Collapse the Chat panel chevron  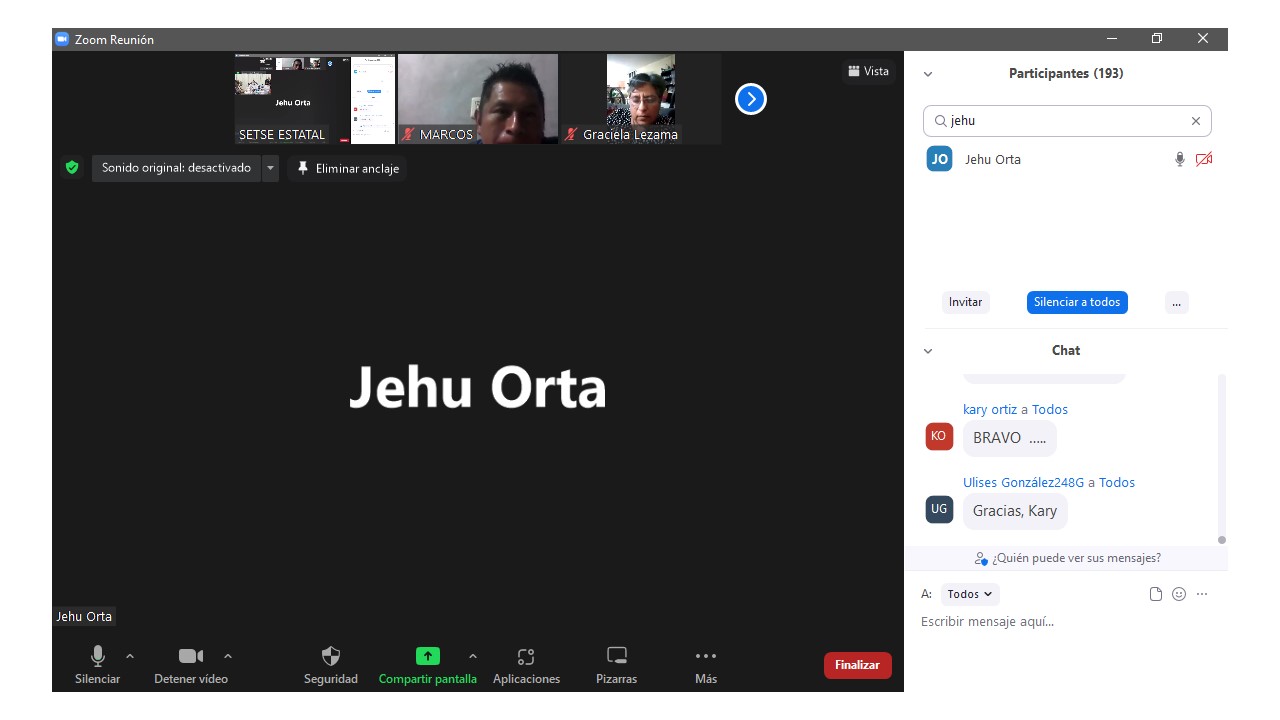click(x=928, y=351)
